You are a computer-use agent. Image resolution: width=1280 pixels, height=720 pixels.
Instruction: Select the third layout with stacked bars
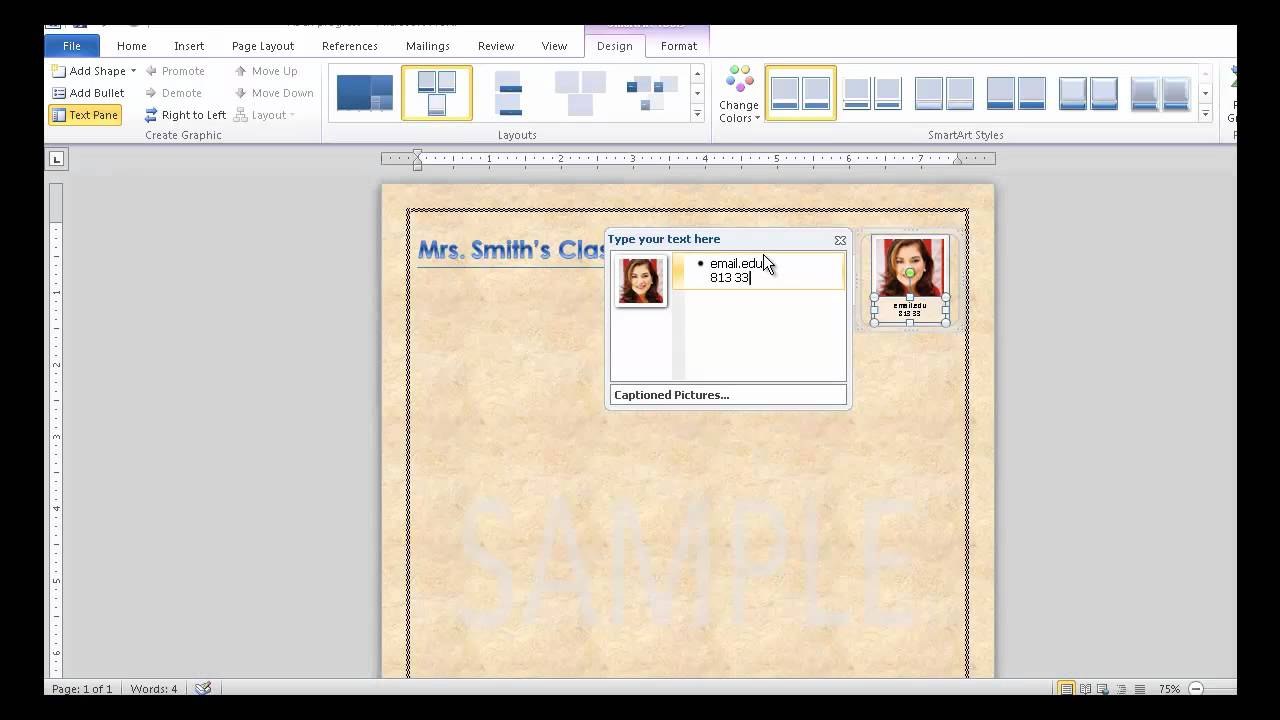pos(509,93)
